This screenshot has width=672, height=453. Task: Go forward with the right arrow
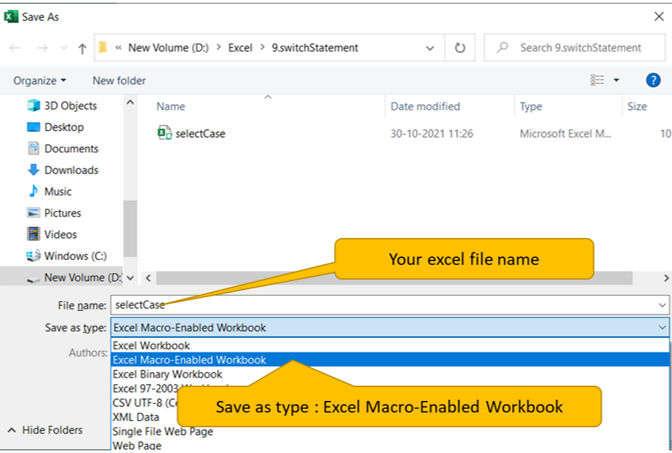click(x=42, y=48)
